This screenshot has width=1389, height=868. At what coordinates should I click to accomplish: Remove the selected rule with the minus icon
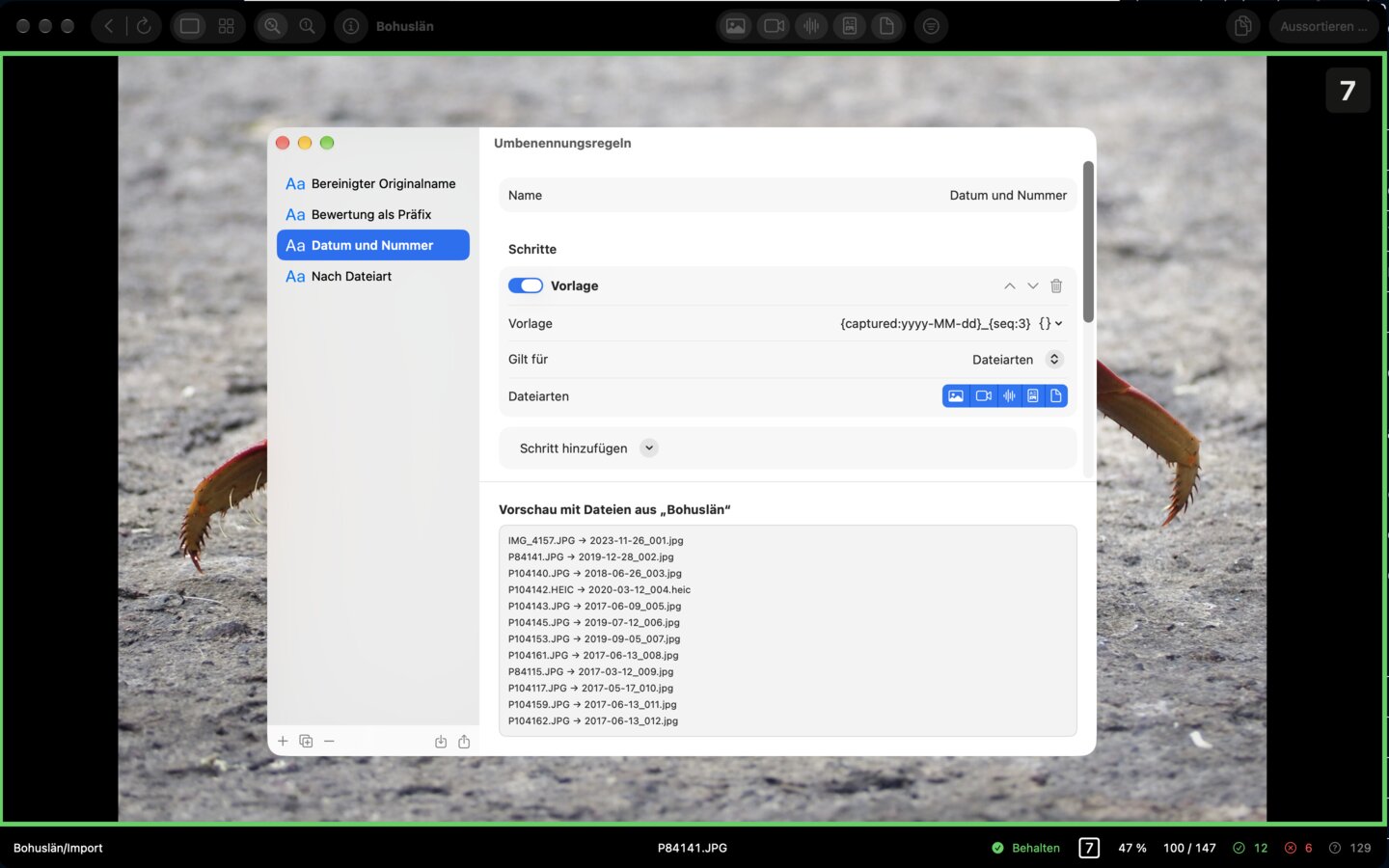[x=329, y=741]
